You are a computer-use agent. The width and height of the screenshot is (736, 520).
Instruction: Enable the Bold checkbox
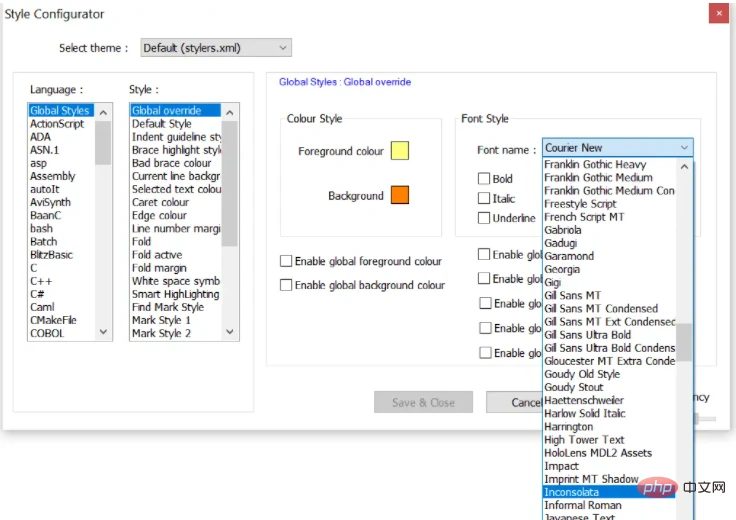click(x=484, y=179)
